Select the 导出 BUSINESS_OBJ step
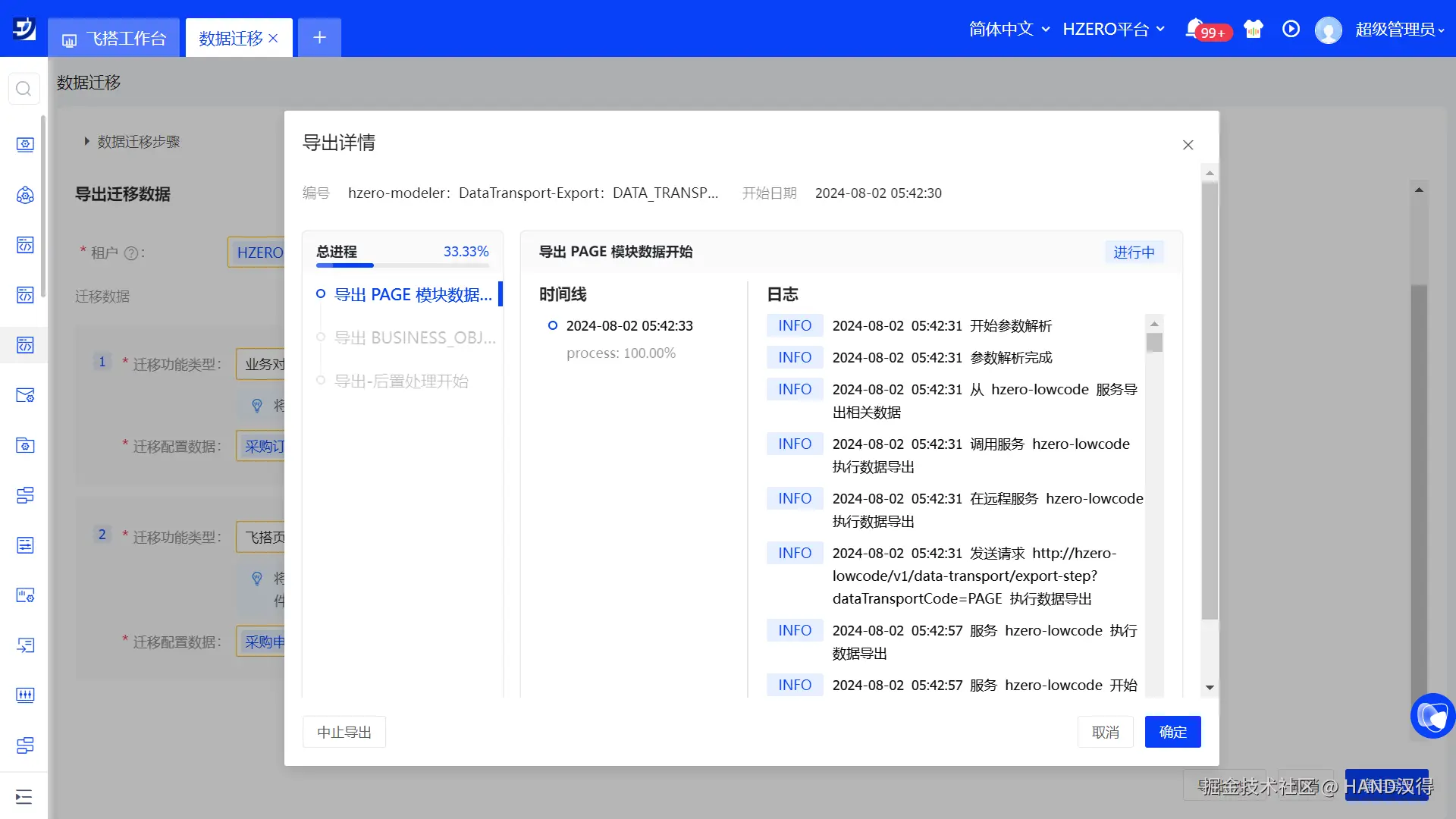Screen dimensions: 1456x819 [x=415, y=337]
